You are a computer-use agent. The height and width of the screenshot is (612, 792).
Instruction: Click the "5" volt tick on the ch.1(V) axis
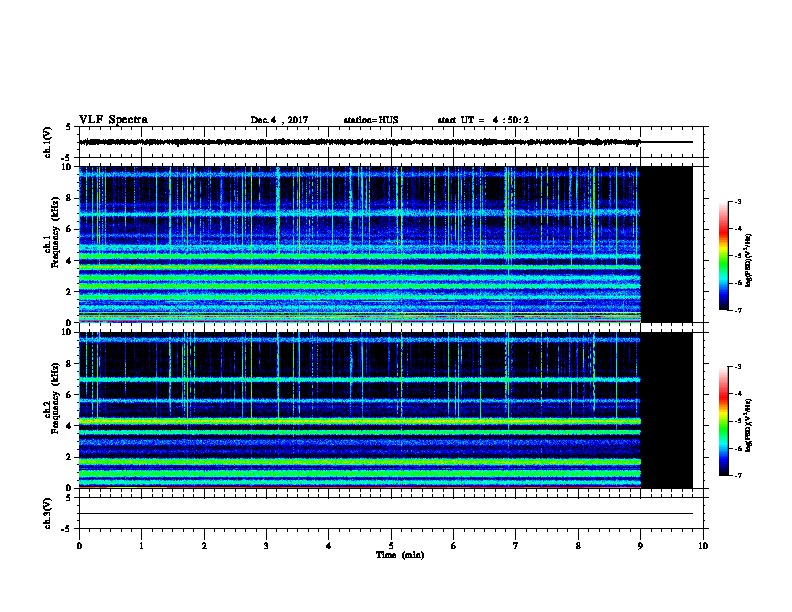[x=68, y=127]
